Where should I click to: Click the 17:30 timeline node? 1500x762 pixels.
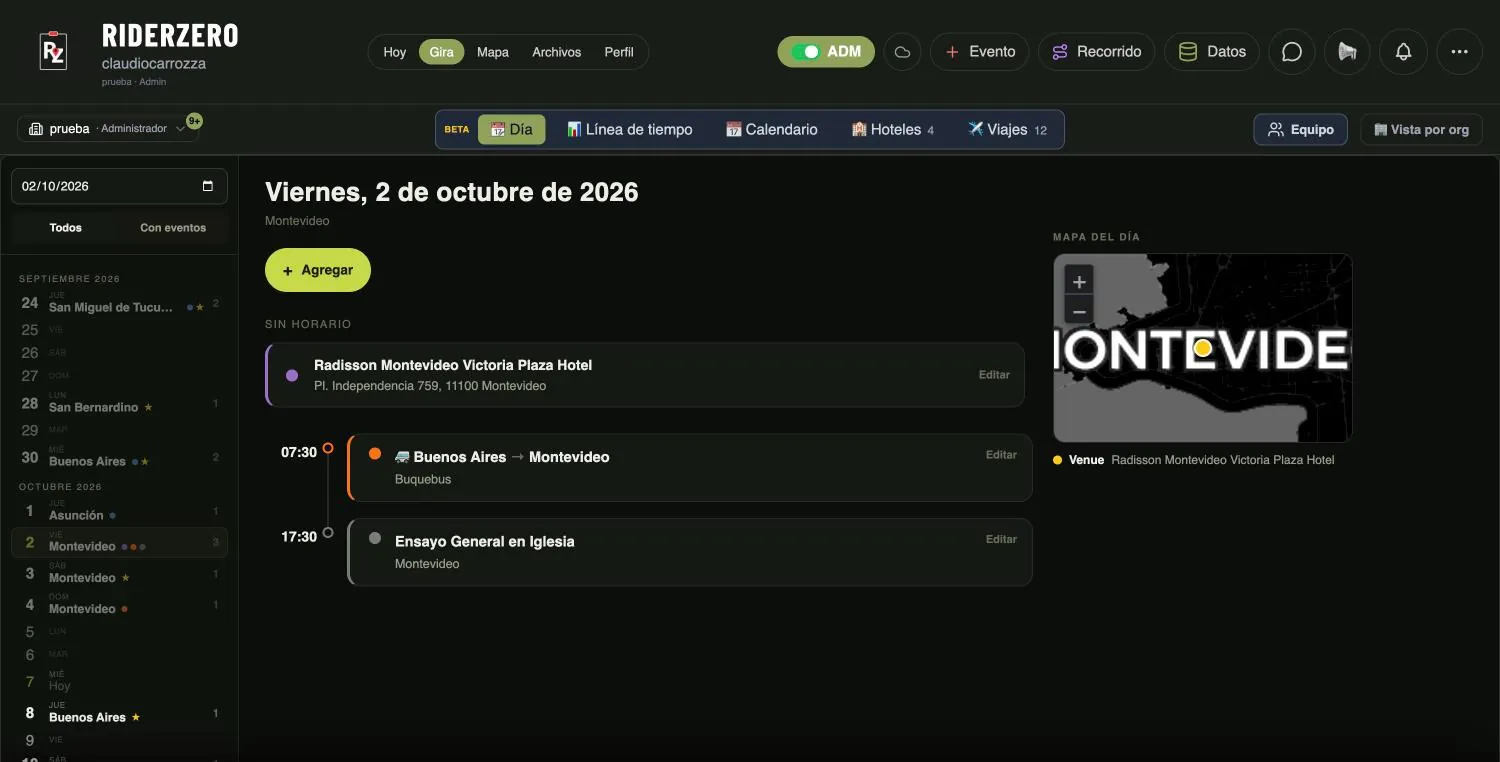328,534
